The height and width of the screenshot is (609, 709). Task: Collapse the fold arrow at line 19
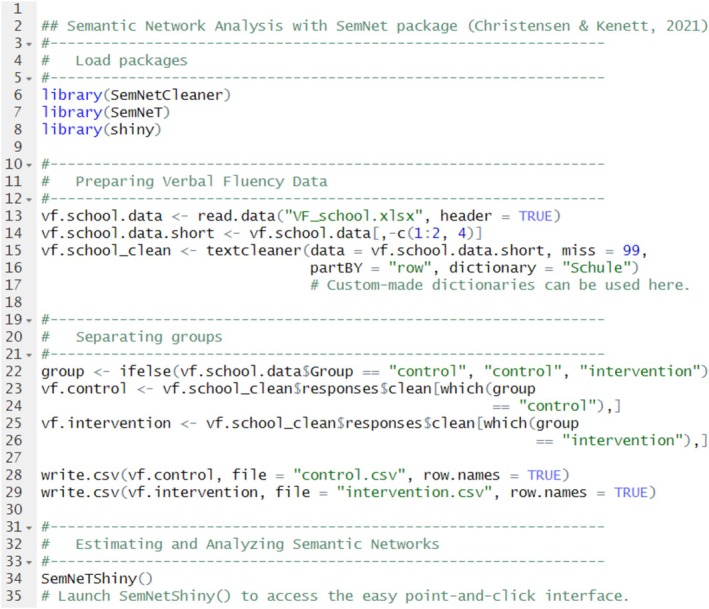[x=29, y=321]
